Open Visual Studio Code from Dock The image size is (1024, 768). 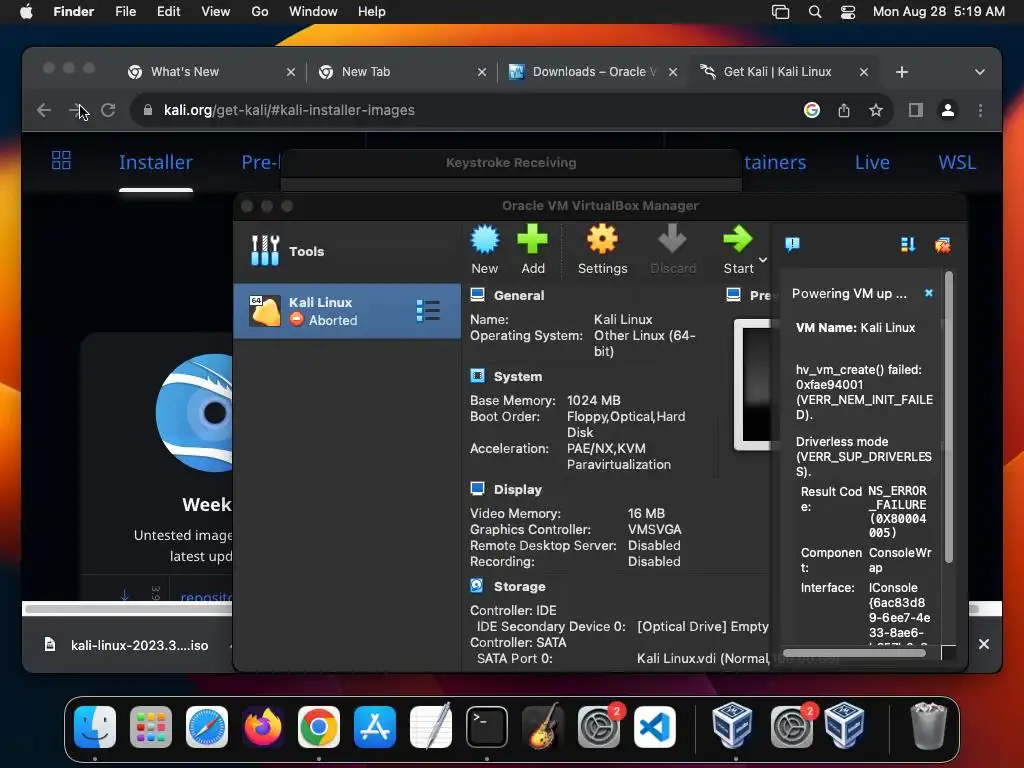pos(654,727)
